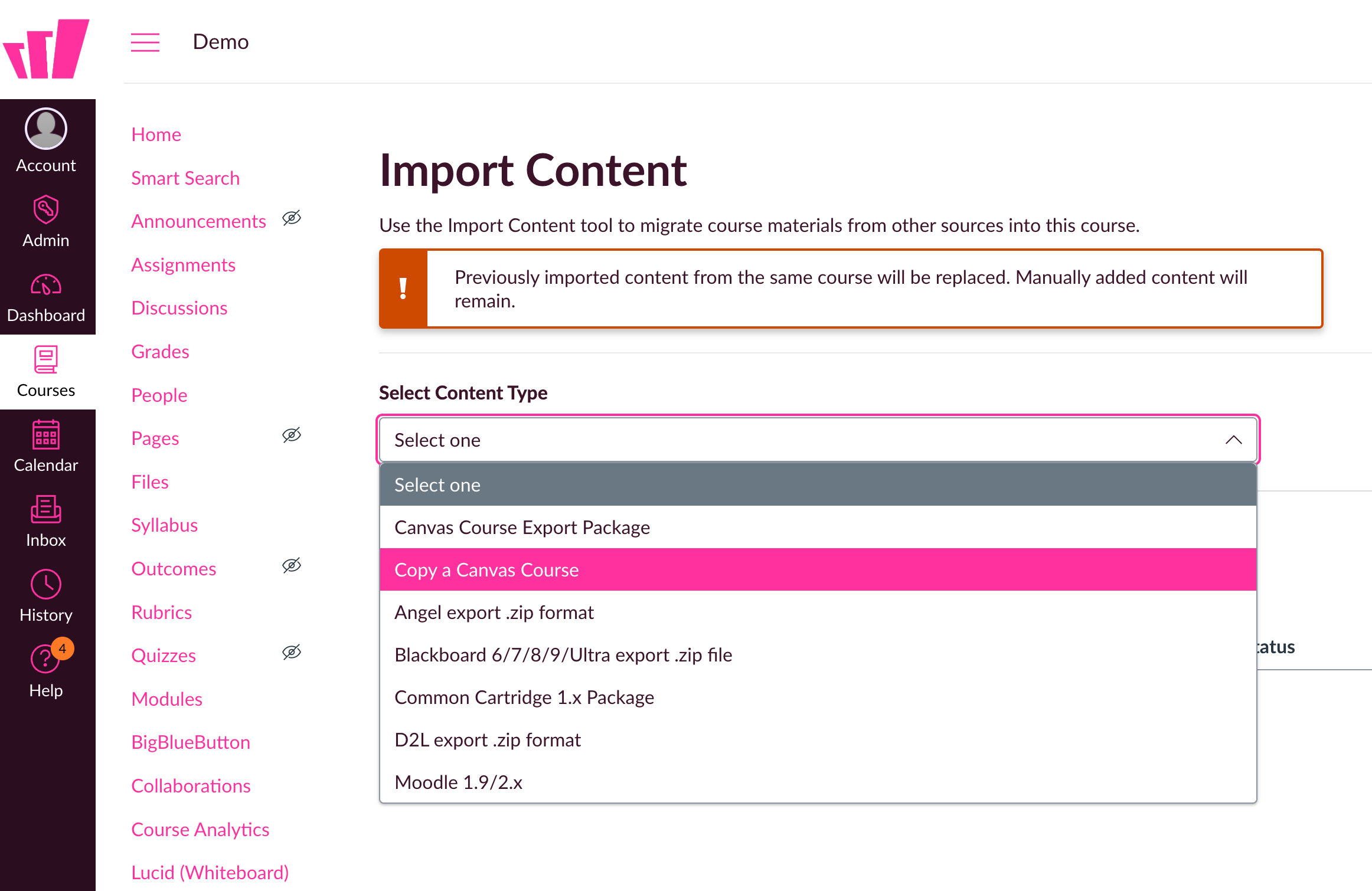1372x891 pixels.
Task: Select Copy a Canvas Course option
Action: click(x=486, y=569)
